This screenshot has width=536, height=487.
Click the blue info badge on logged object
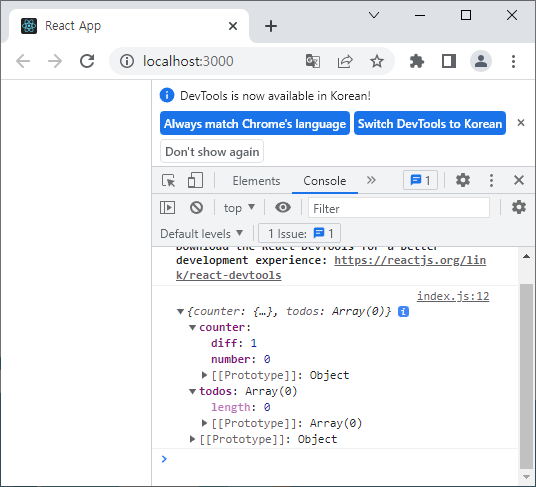(x=403, y=312)
